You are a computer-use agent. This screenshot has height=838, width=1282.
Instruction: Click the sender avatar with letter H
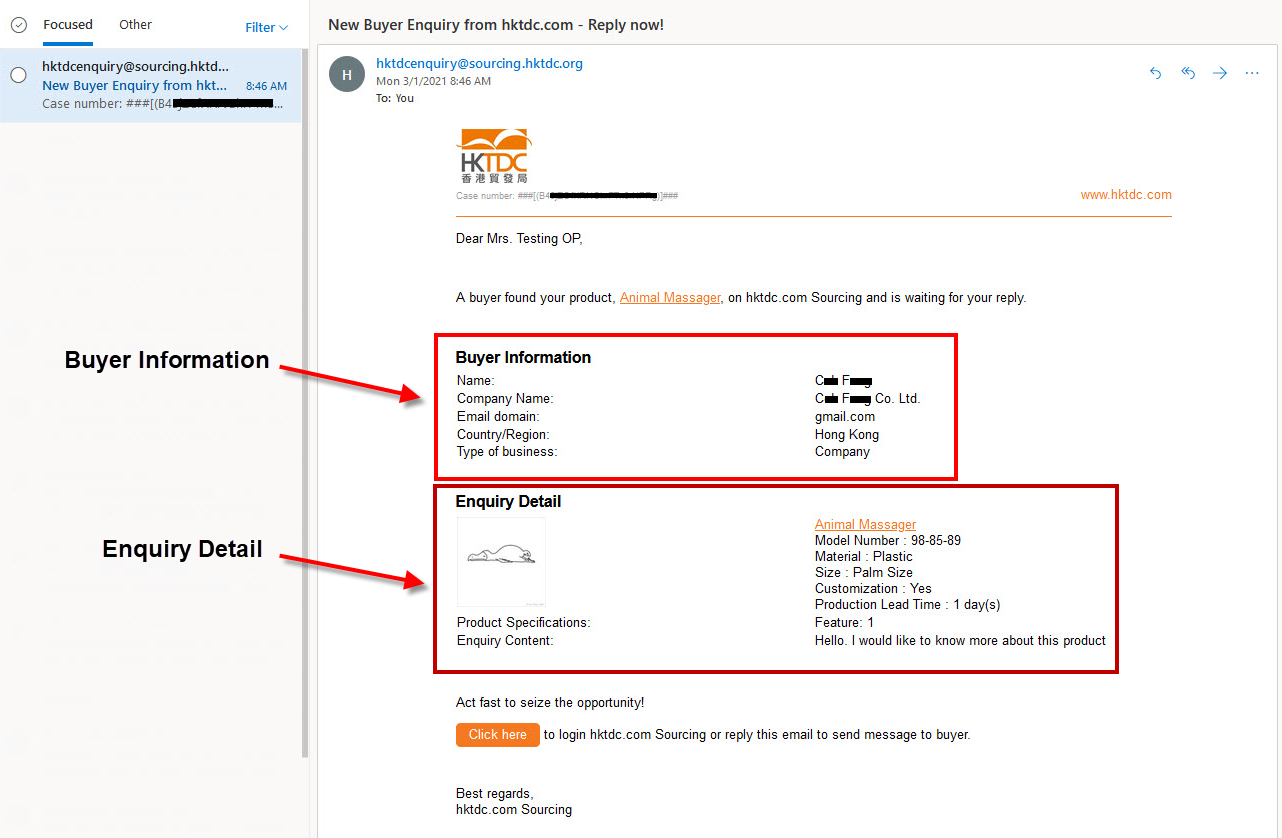(x=347, y=74)
